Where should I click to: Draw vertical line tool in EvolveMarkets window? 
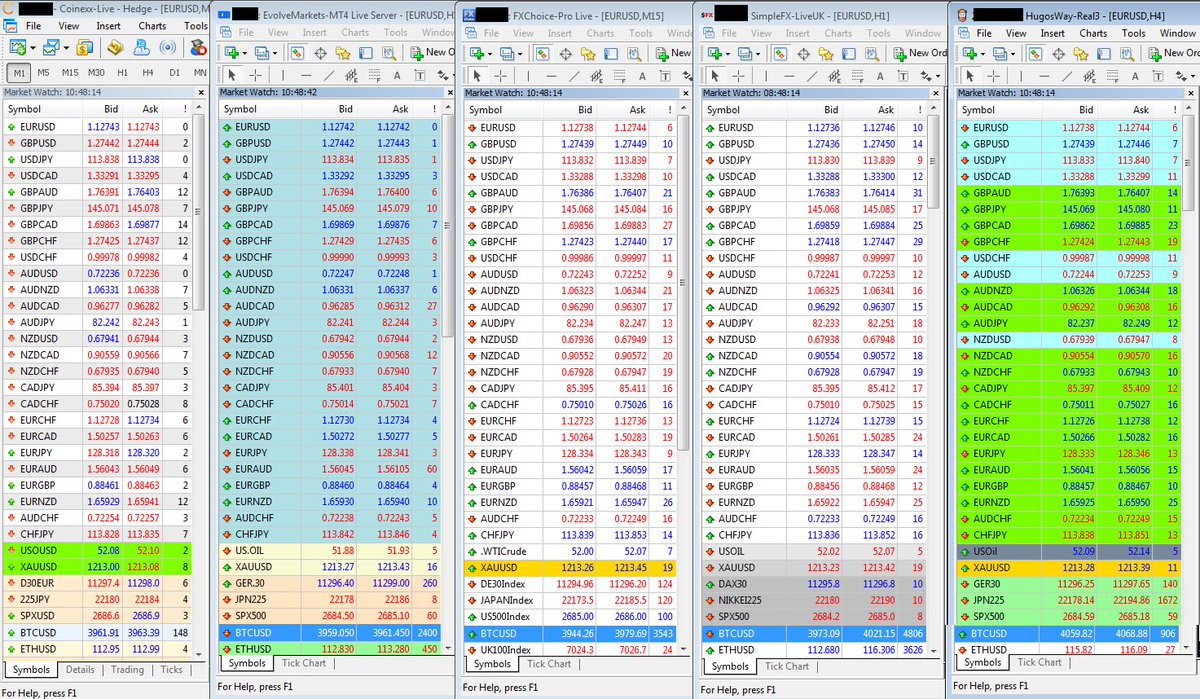[283, 75]
